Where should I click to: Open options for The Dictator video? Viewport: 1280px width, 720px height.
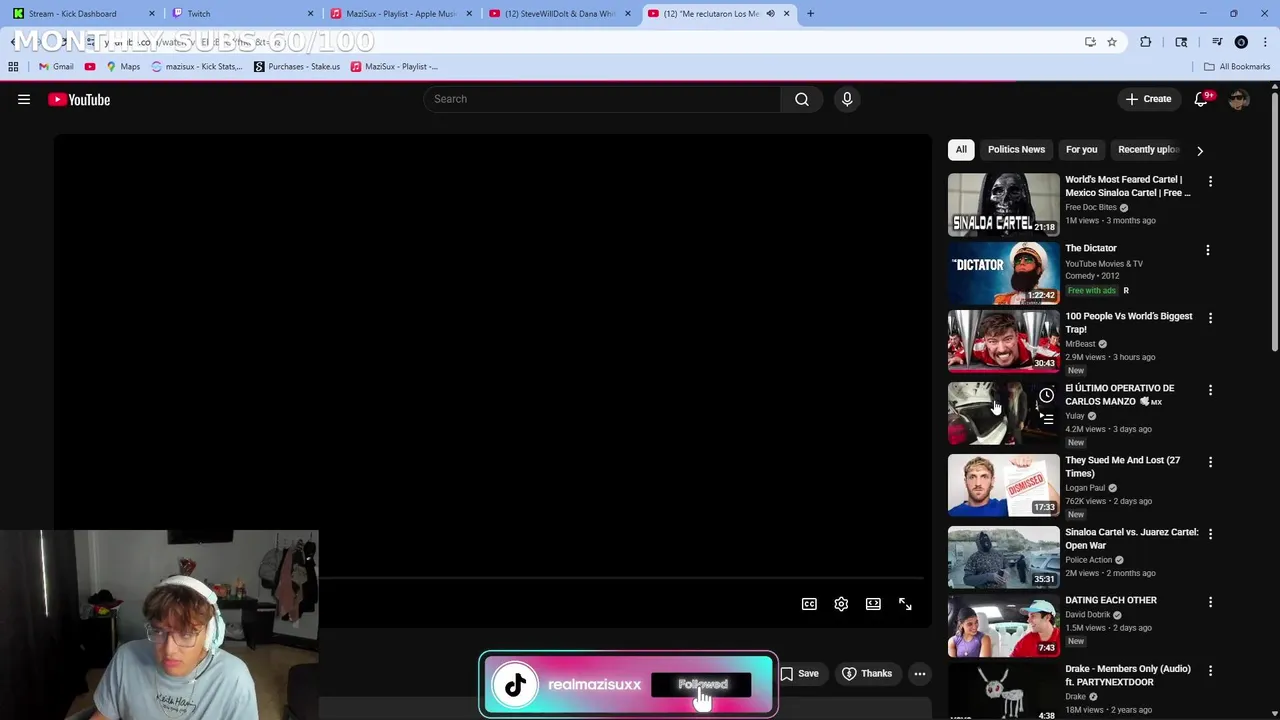1208,250
